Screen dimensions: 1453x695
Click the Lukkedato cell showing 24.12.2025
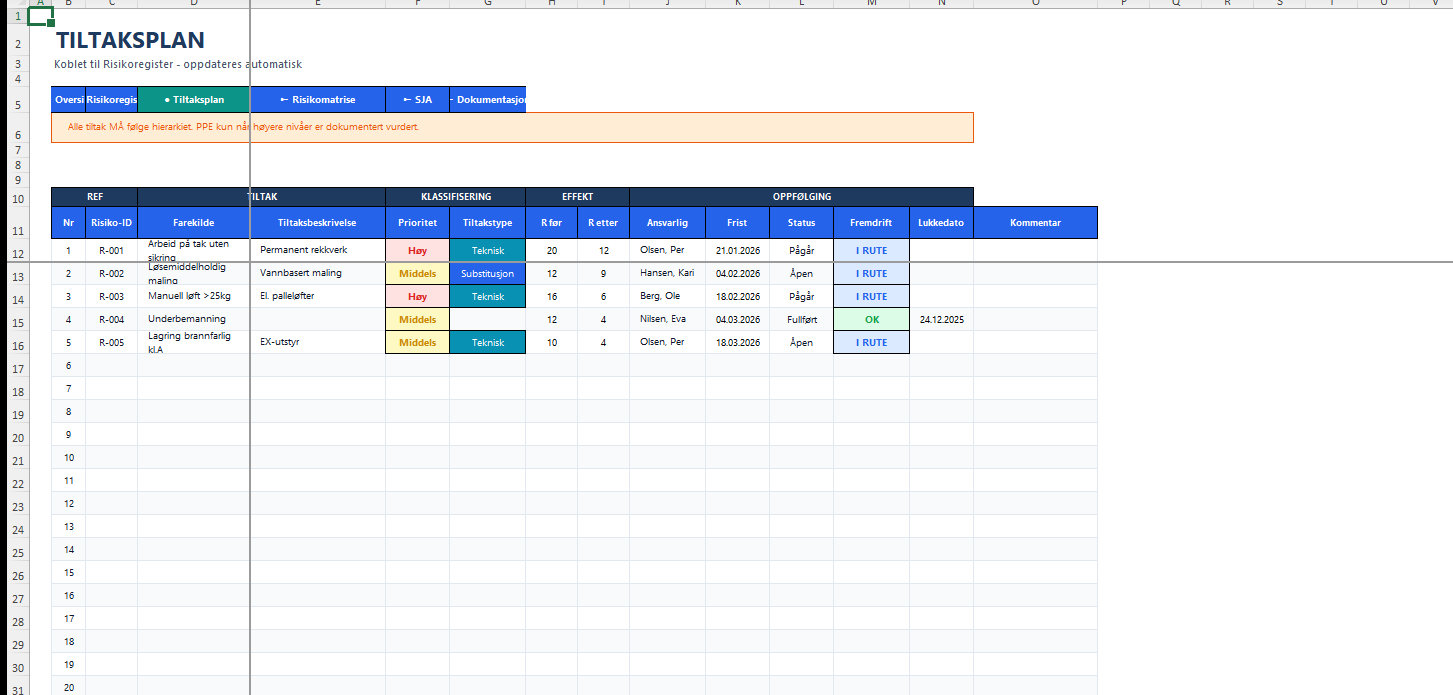click(941, 319)
